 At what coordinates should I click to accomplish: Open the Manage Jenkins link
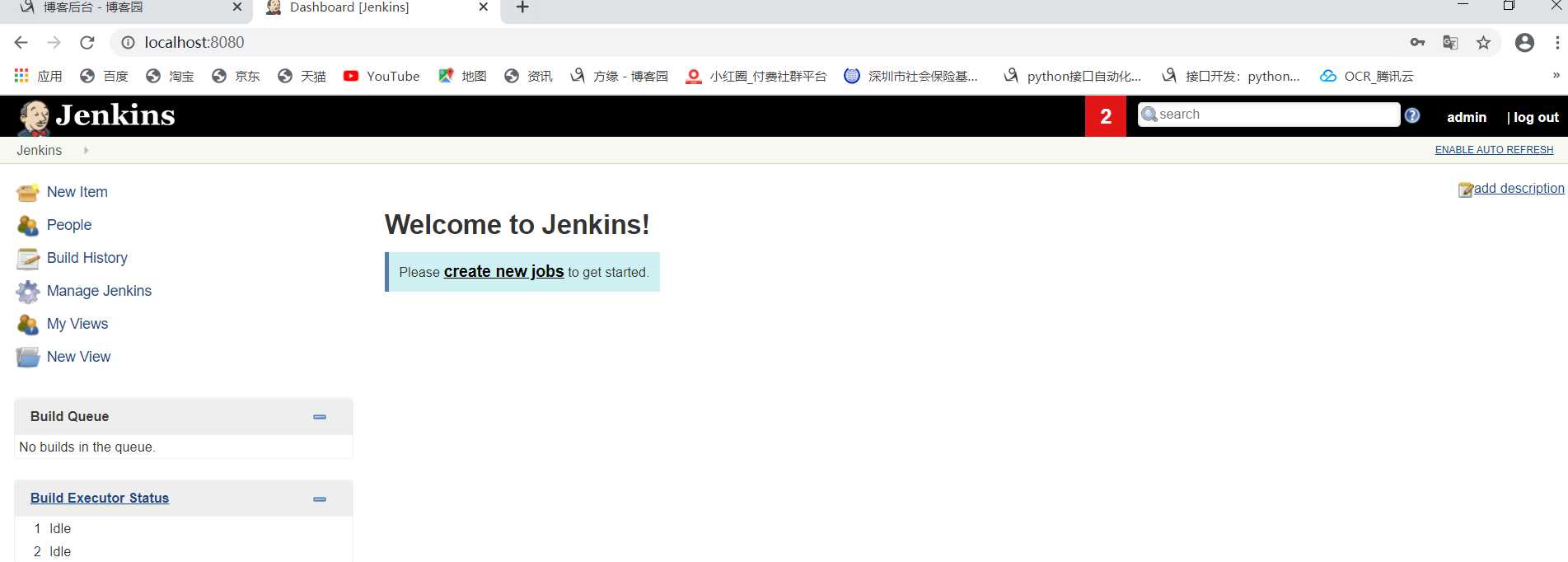tap(99, 291)
